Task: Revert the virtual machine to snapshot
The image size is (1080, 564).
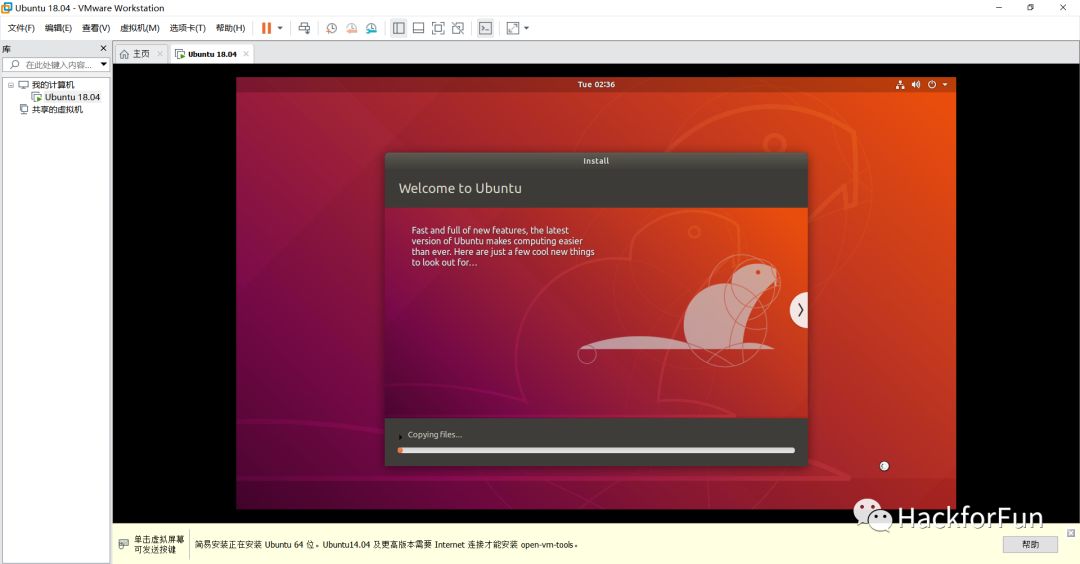Action: (x=351, y=28)
